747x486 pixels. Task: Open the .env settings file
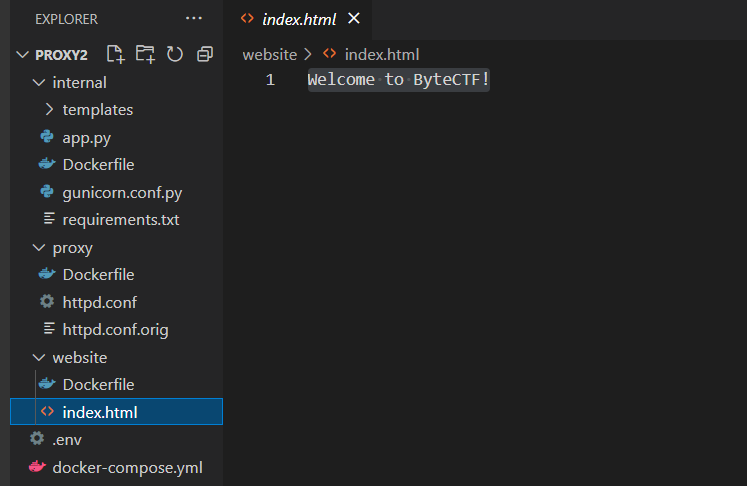point(69,439)
